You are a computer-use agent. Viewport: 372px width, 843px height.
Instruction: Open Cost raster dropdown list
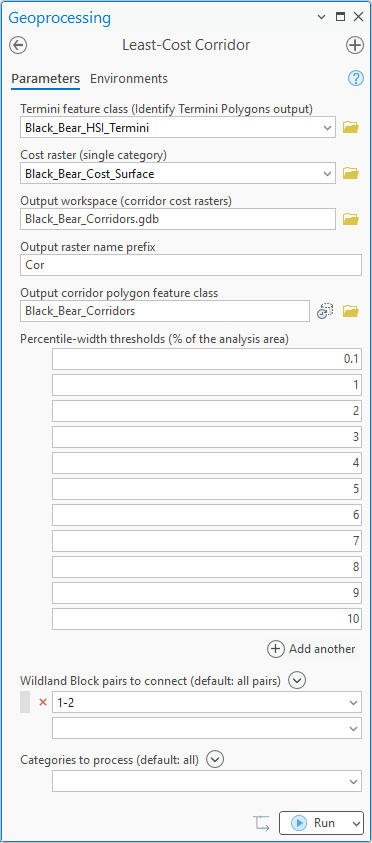click(326, 174)
